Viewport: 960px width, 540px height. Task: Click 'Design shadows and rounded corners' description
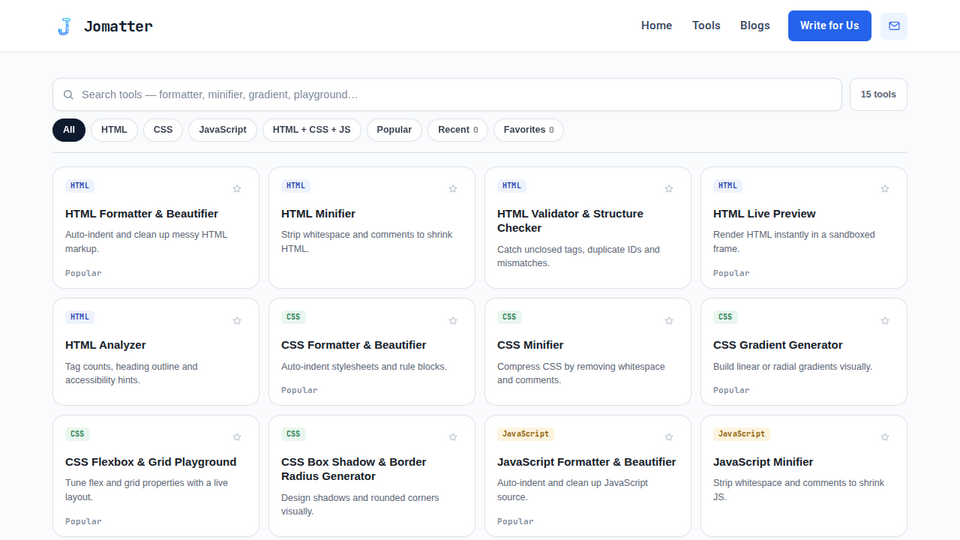(x=360, y=504)
